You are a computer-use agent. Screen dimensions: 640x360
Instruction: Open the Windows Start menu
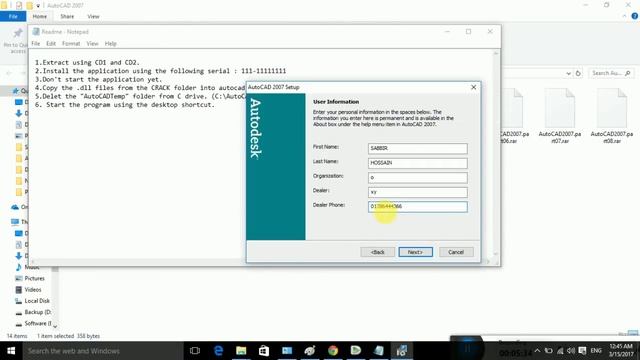point(11,351)
